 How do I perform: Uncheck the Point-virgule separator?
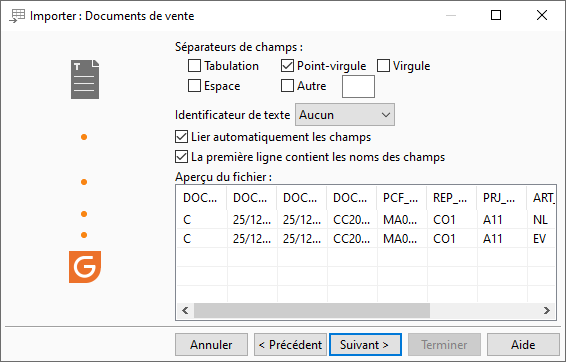tap(287, 66)
